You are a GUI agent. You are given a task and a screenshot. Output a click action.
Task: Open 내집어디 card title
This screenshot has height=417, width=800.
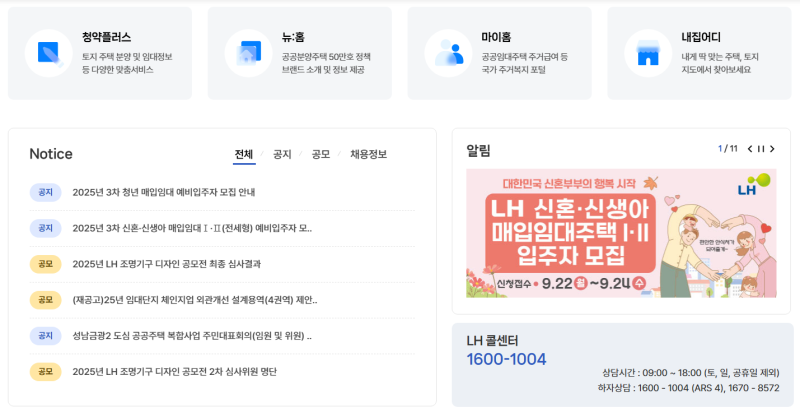[701, 37]
